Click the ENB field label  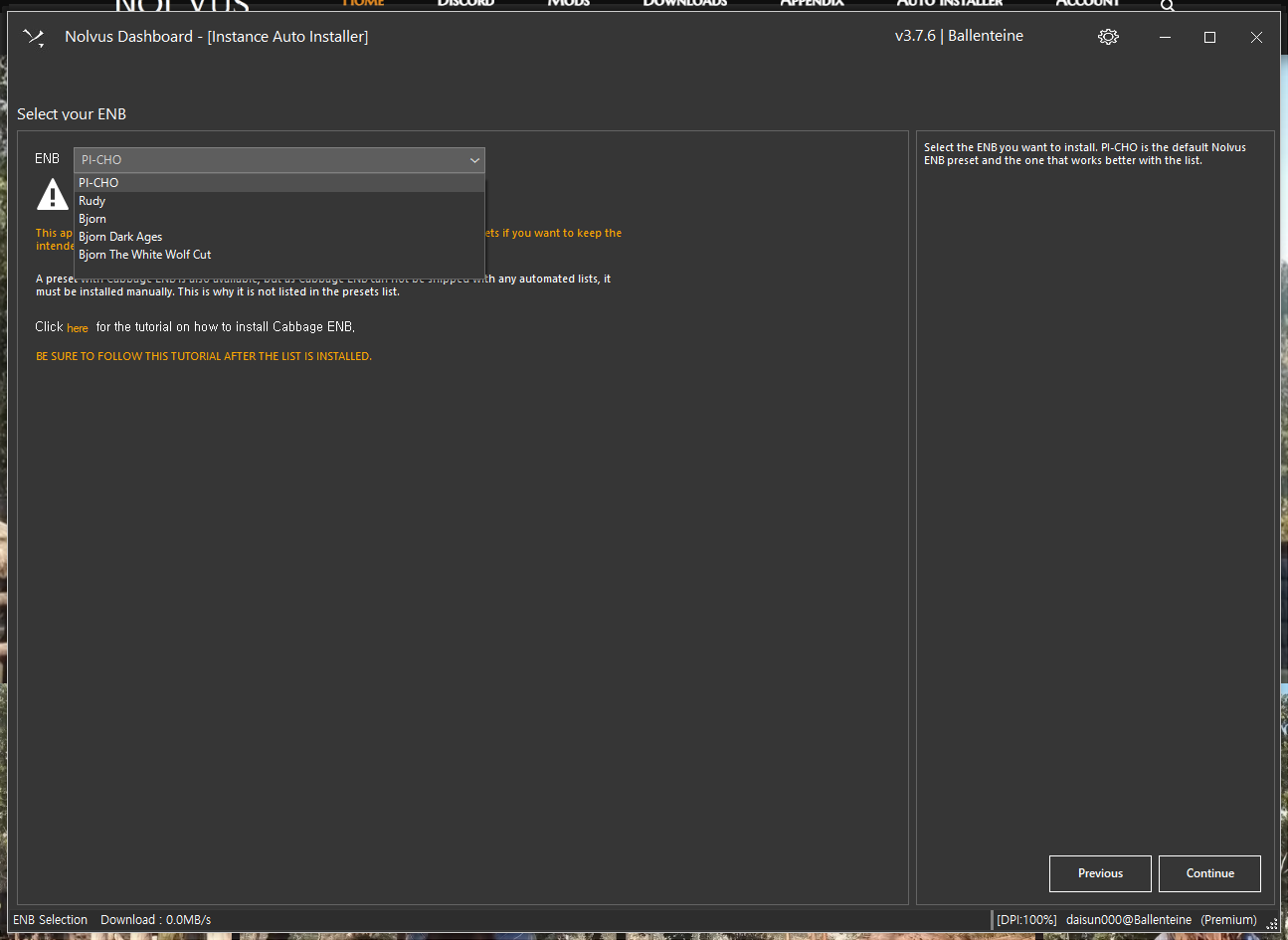pos(47,159)
